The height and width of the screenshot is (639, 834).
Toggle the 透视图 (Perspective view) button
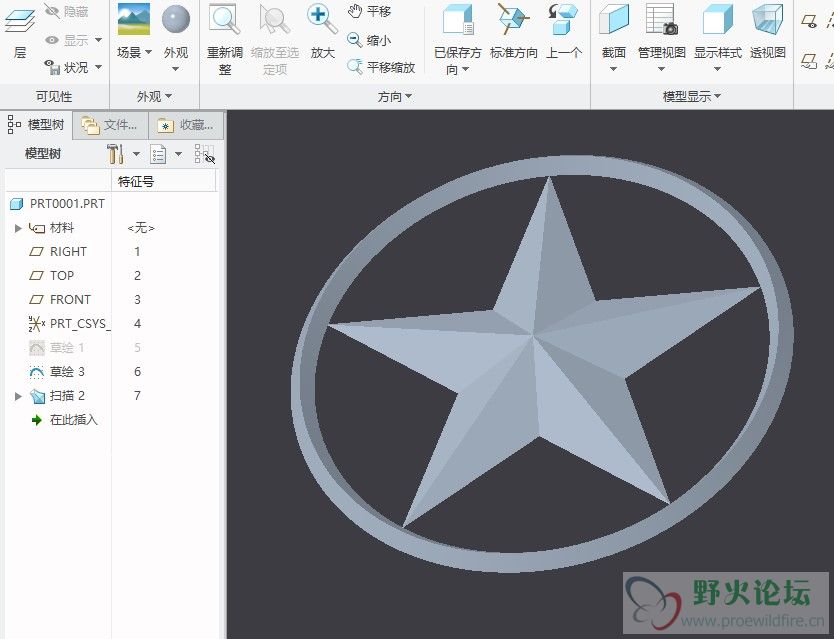coord(767,20)
